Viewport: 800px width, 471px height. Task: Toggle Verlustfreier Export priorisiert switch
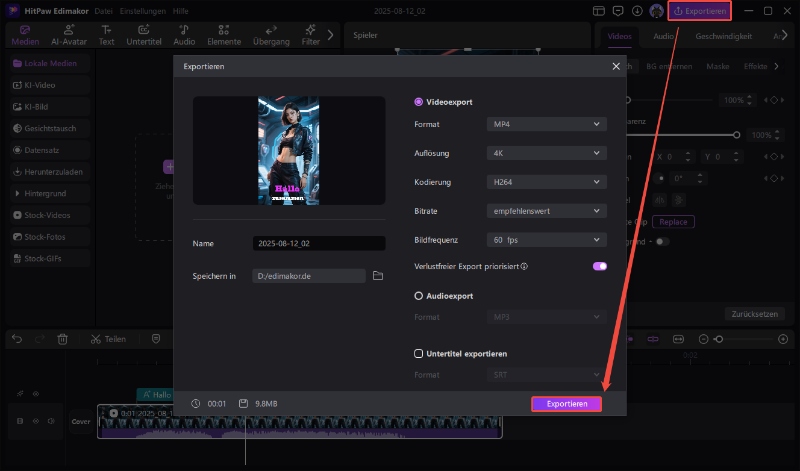pos(599,266)
